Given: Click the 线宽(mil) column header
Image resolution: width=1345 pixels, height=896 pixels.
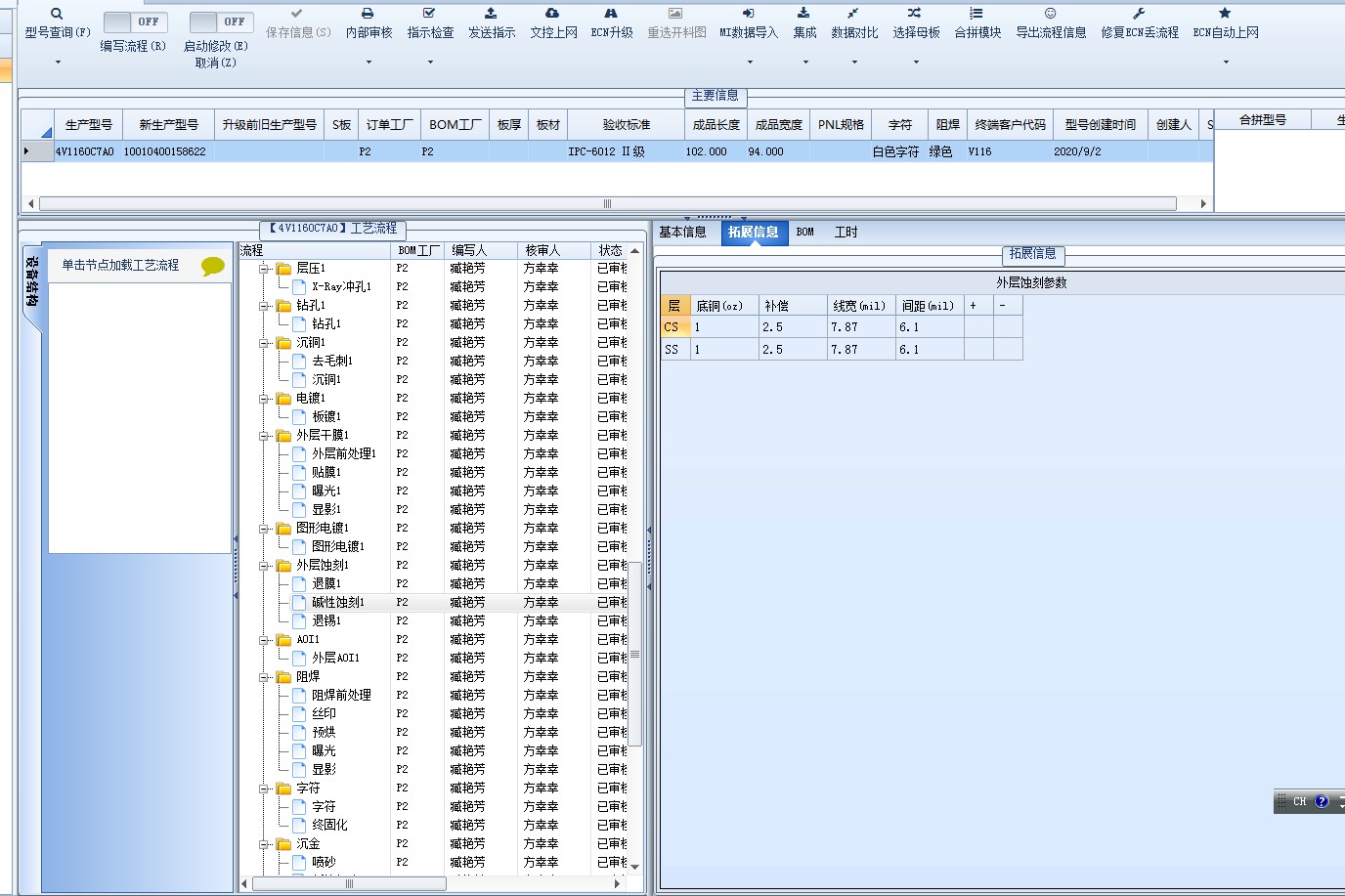Looking at the screenshot, I should point(860,306).
